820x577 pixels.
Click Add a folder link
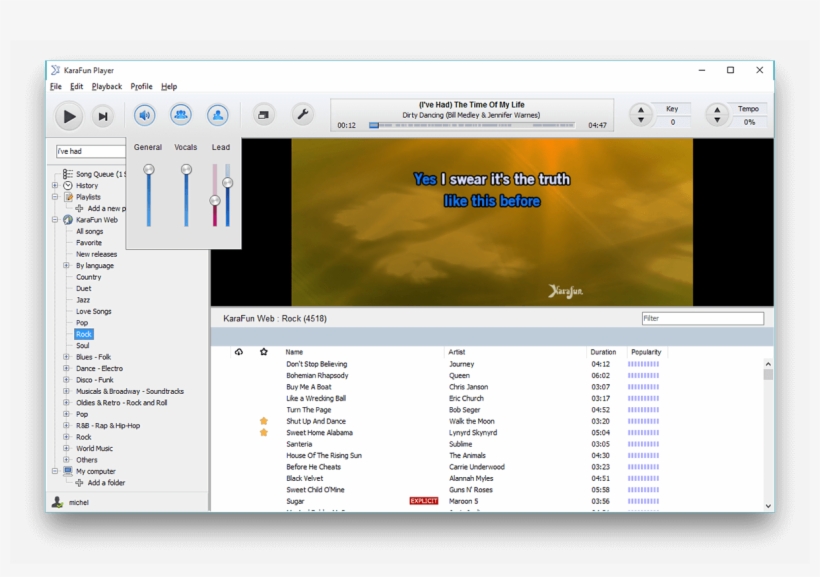point(106,482)
